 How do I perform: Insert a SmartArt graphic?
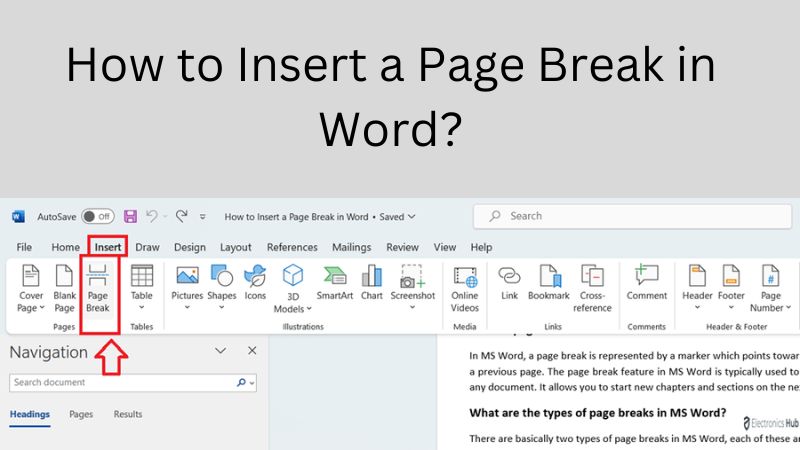(335, 282)
